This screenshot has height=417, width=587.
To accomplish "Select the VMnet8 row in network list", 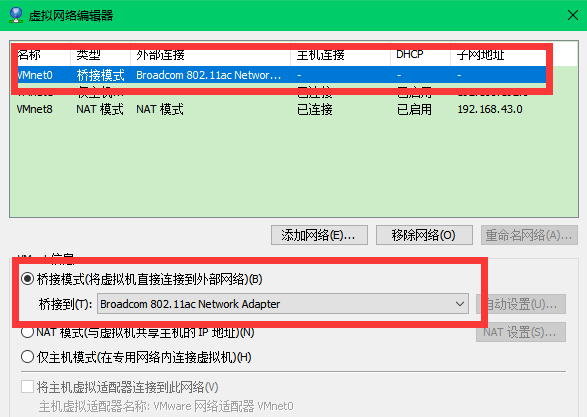I will (x=295, y=109).
